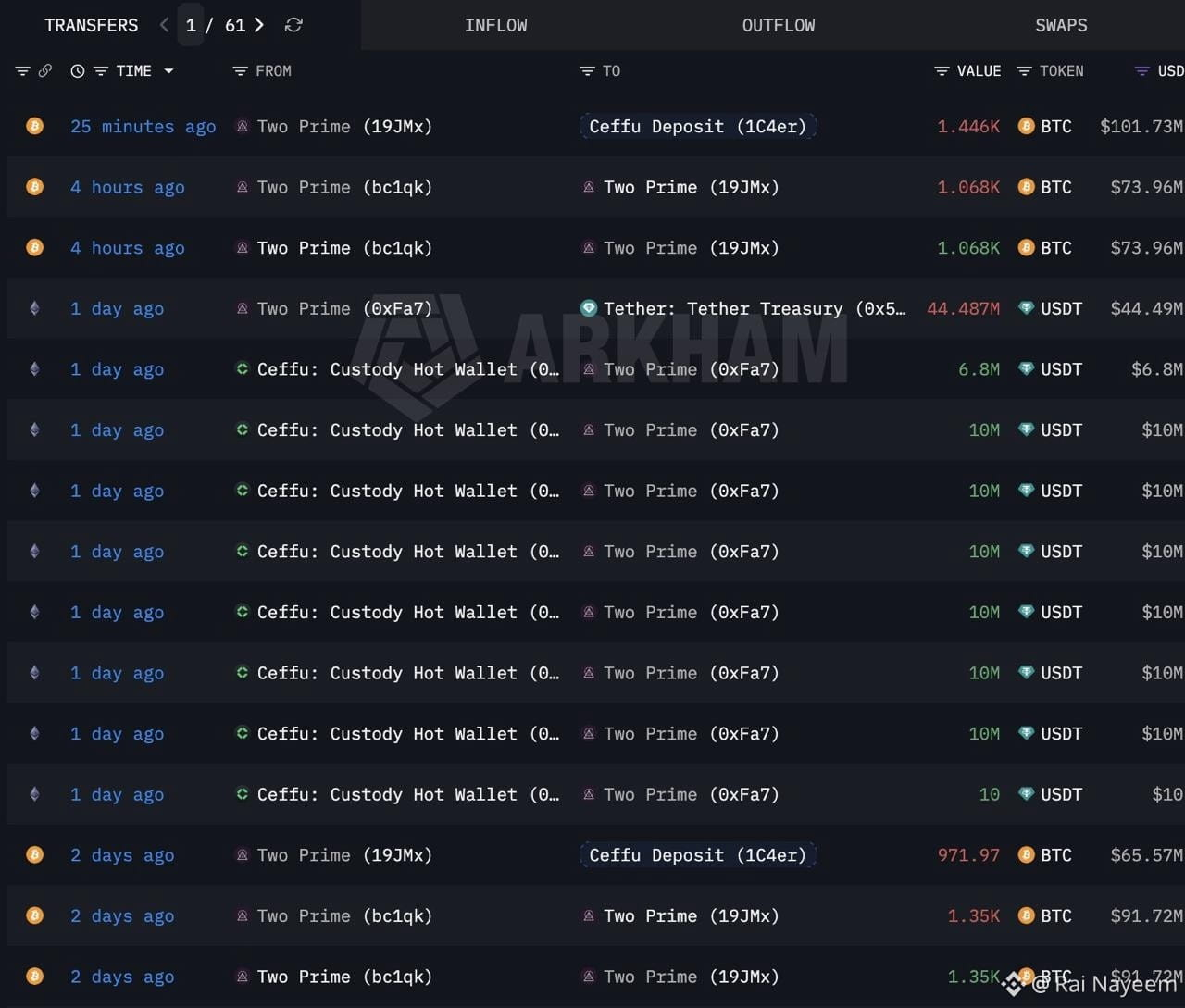Refresh the transfers list
Image resolution: width=1185 pixels, height=1008 pixels.
(293, 25)
